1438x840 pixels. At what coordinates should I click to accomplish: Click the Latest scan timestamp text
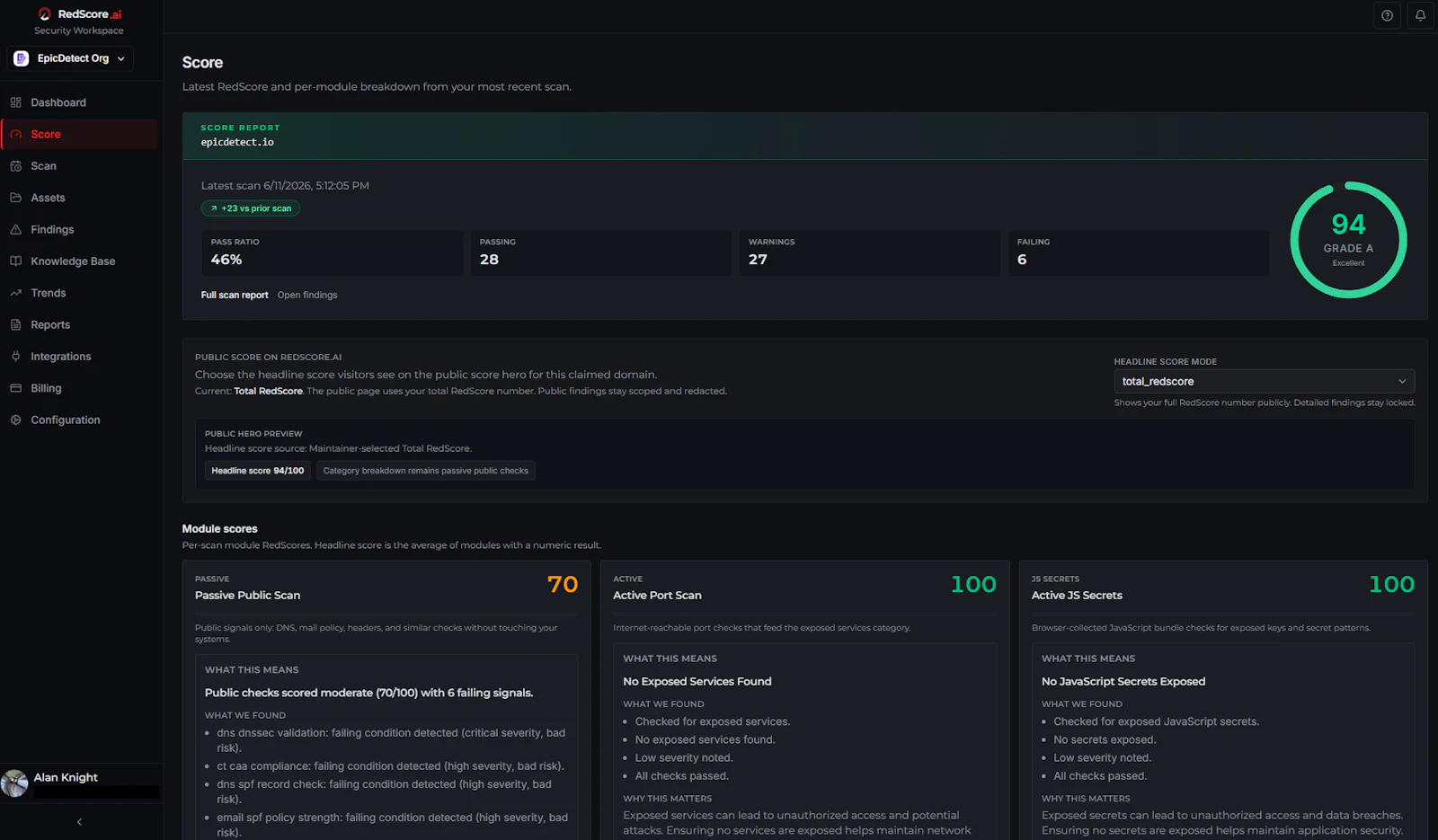click(x=285, y=186)
